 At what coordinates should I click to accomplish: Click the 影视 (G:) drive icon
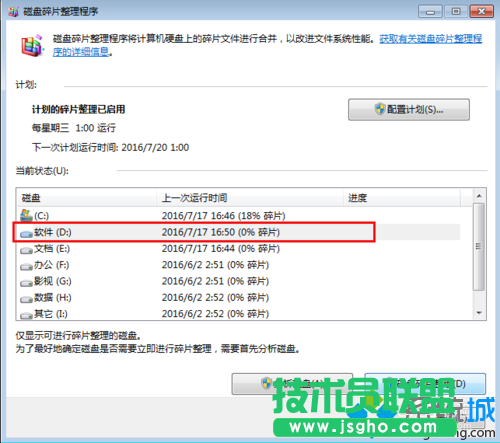[26, 283]
